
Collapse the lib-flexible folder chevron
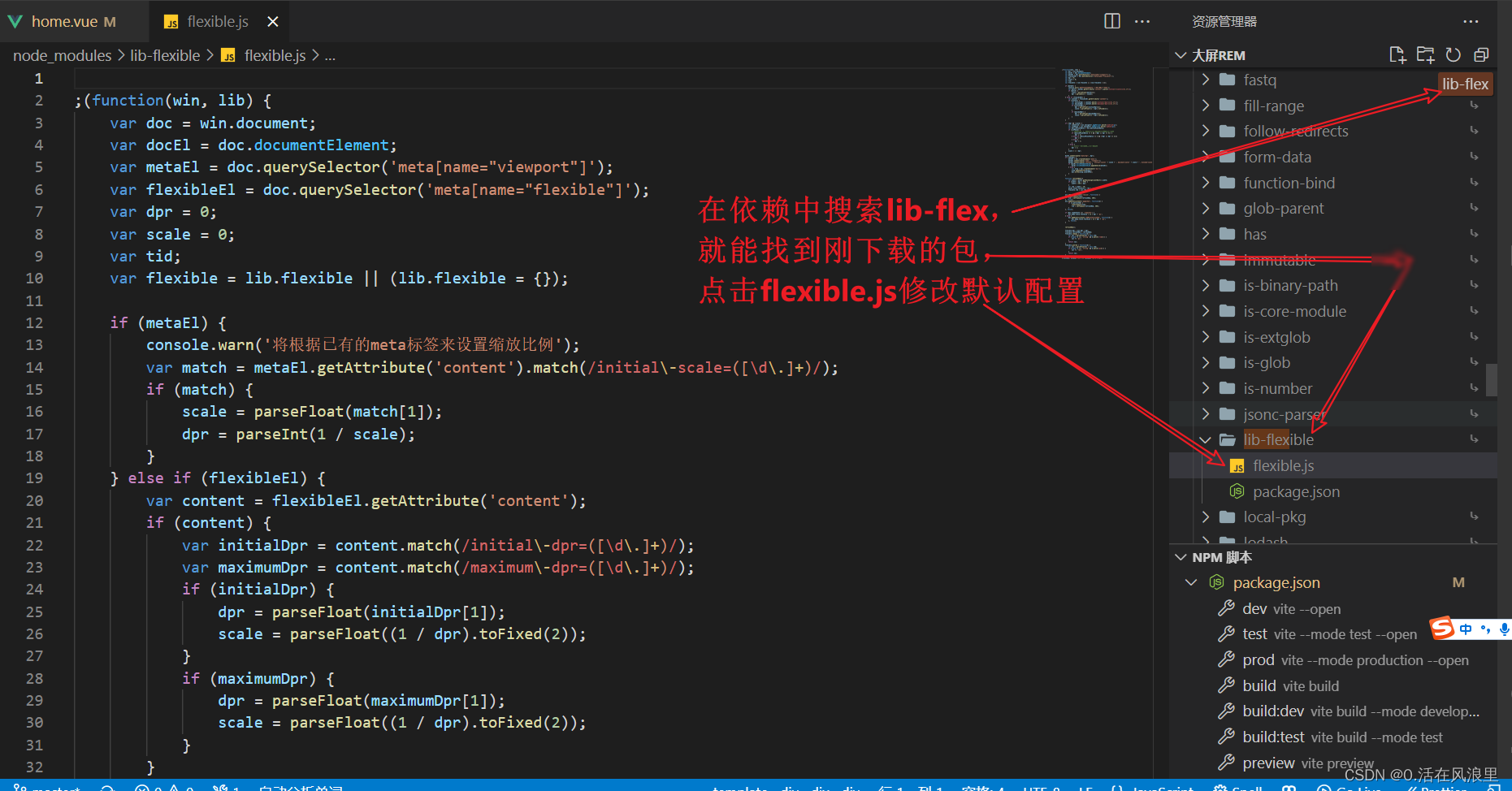pos(1206,439)
